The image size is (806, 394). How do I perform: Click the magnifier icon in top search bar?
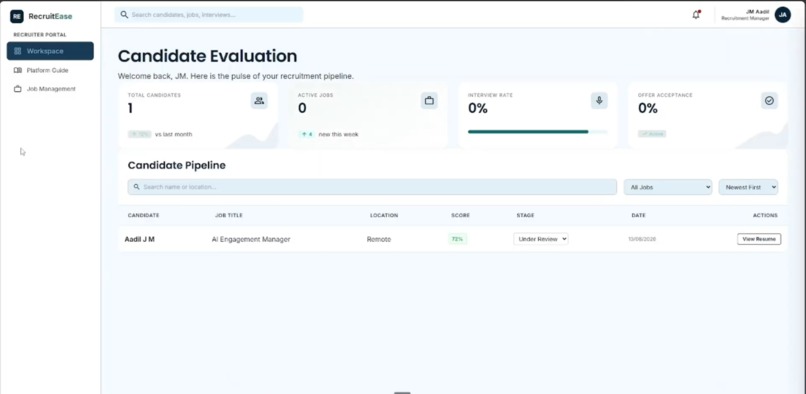pyautogui.click(x=124, y=15)
